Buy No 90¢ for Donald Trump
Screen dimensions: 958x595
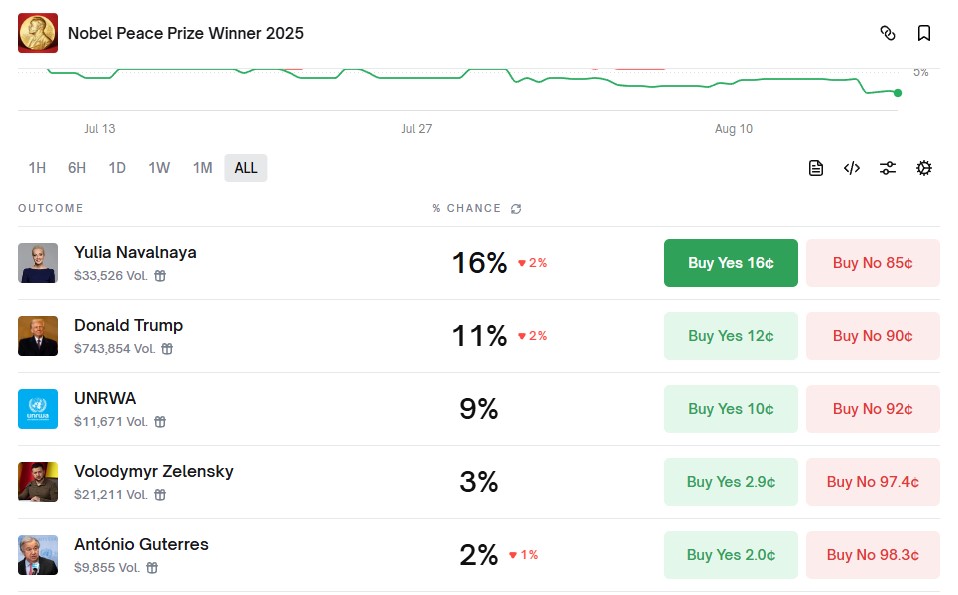872,336
